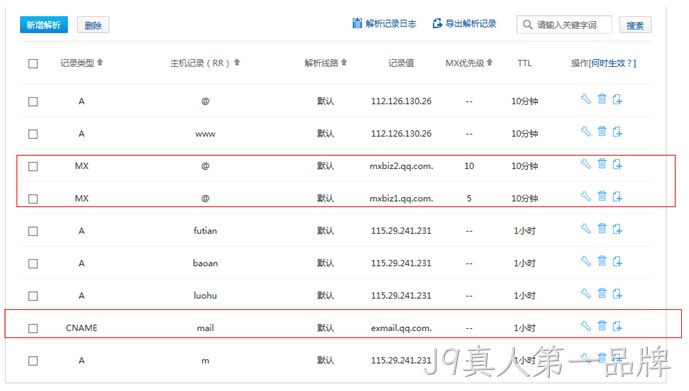The height and width of the screenshot is (391, 689).
Task: Tick the futian record checkbox
Action: coord(33,231)
